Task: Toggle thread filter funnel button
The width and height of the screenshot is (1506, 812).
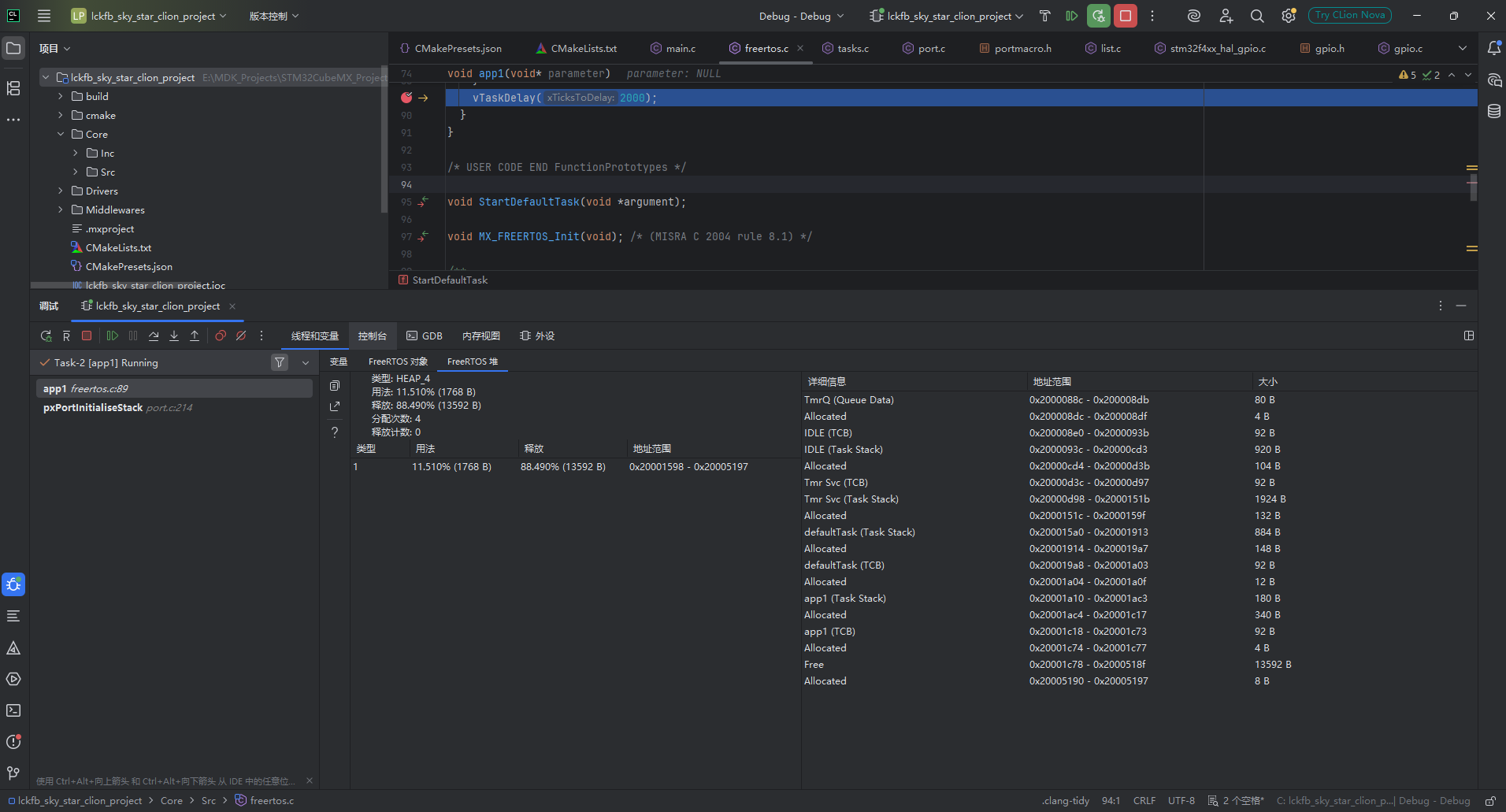Action: pos(280,362)
